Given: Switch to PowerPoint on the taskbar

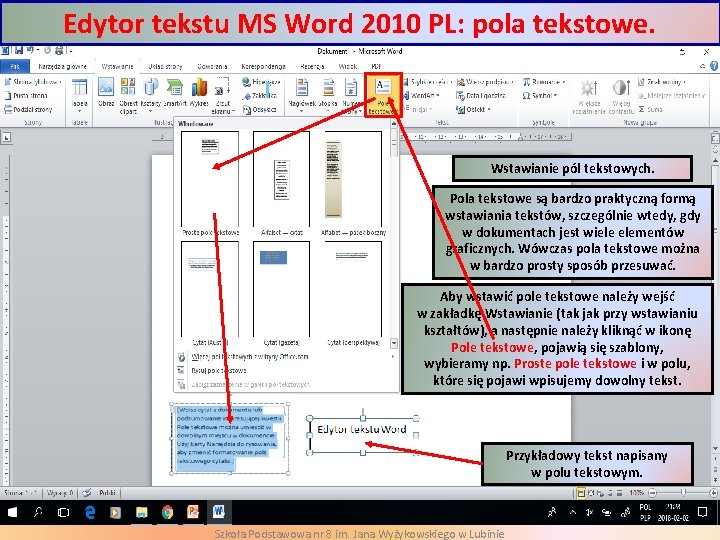Looking at the screenshot, I should tap(193, 512).
